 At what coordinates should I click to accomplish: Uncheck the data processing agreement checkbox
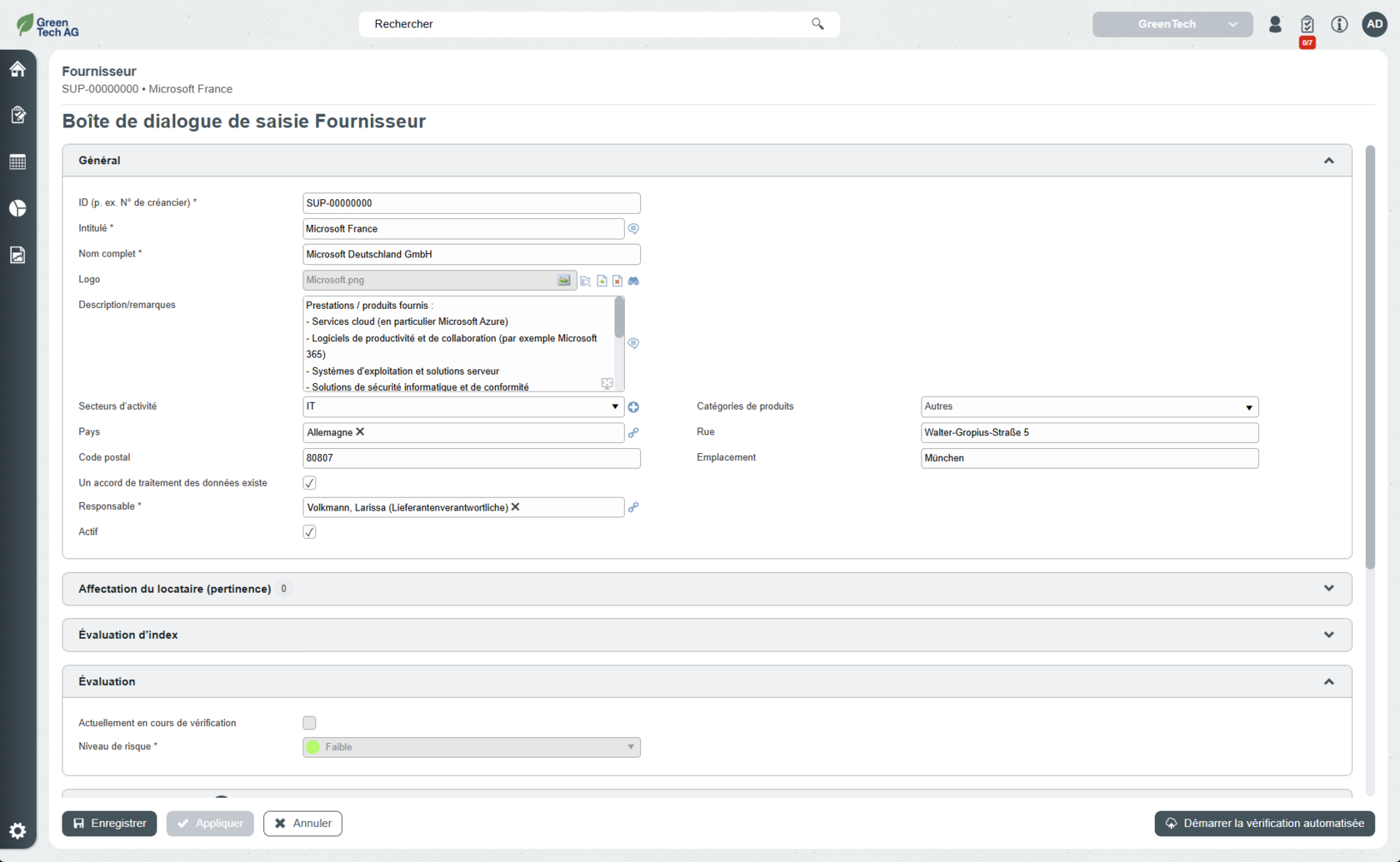(309, 483)
